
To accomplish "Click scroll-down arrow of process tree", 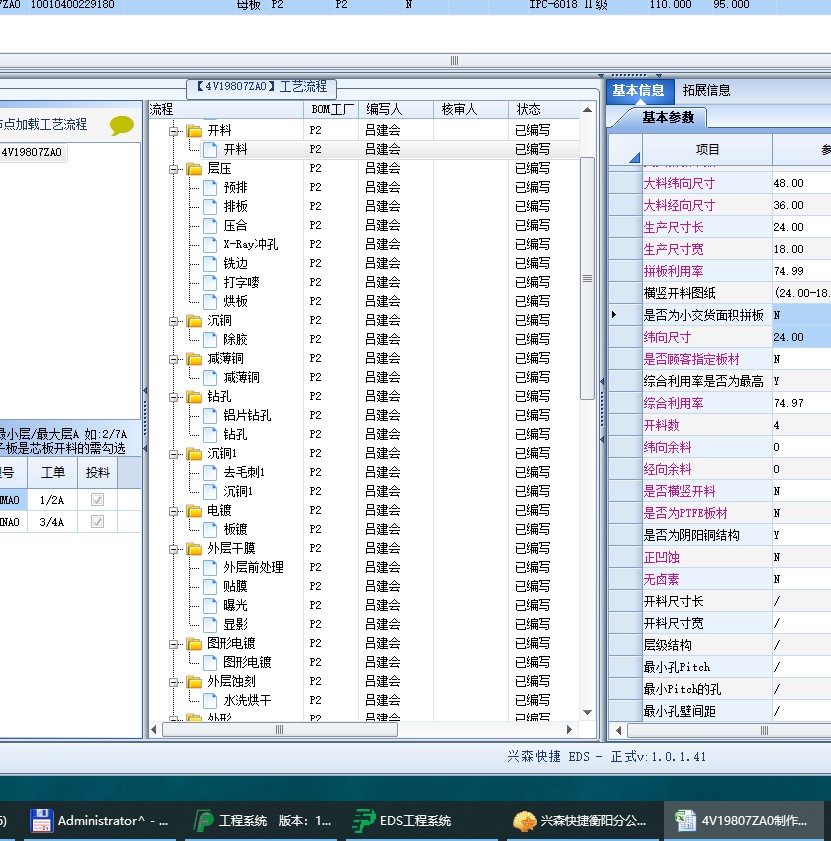I will pyautogui.click(x=587, y=713).
